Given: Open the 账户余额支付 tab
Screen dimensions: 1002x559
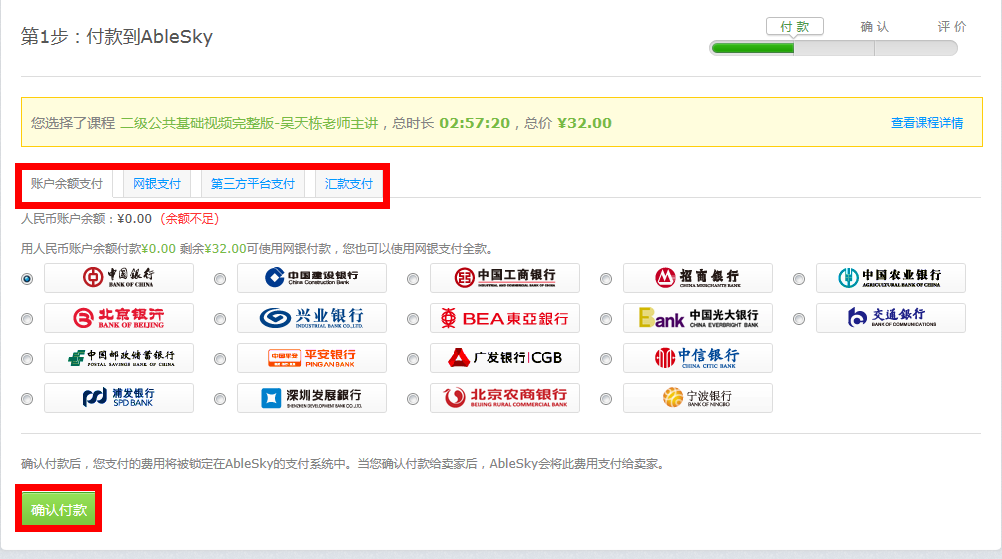Looking at the screenshot, I should point(66,184).
